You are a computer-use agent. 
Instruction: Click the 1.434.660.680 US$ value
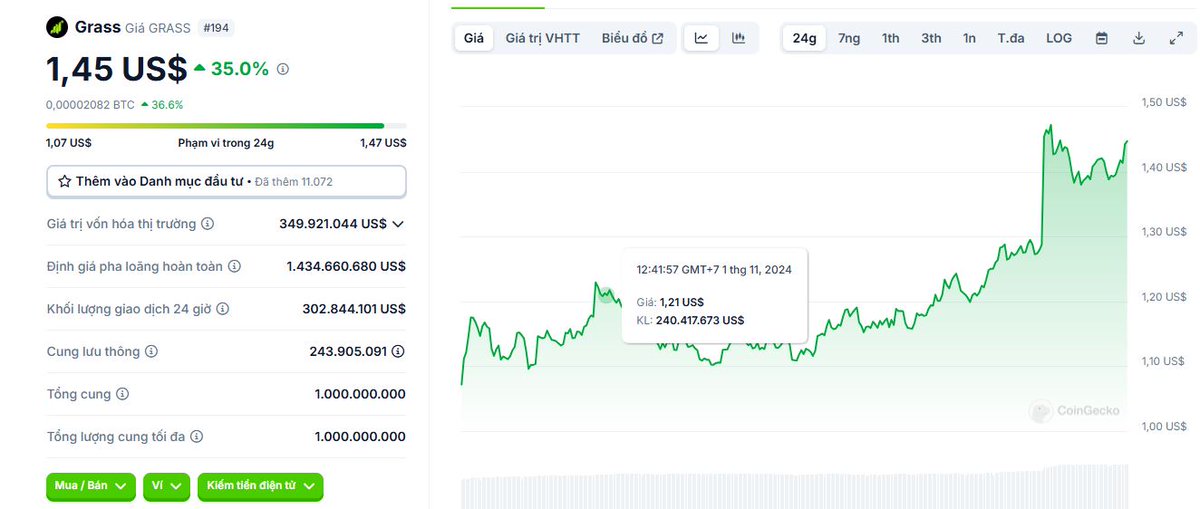pos(346,267)
